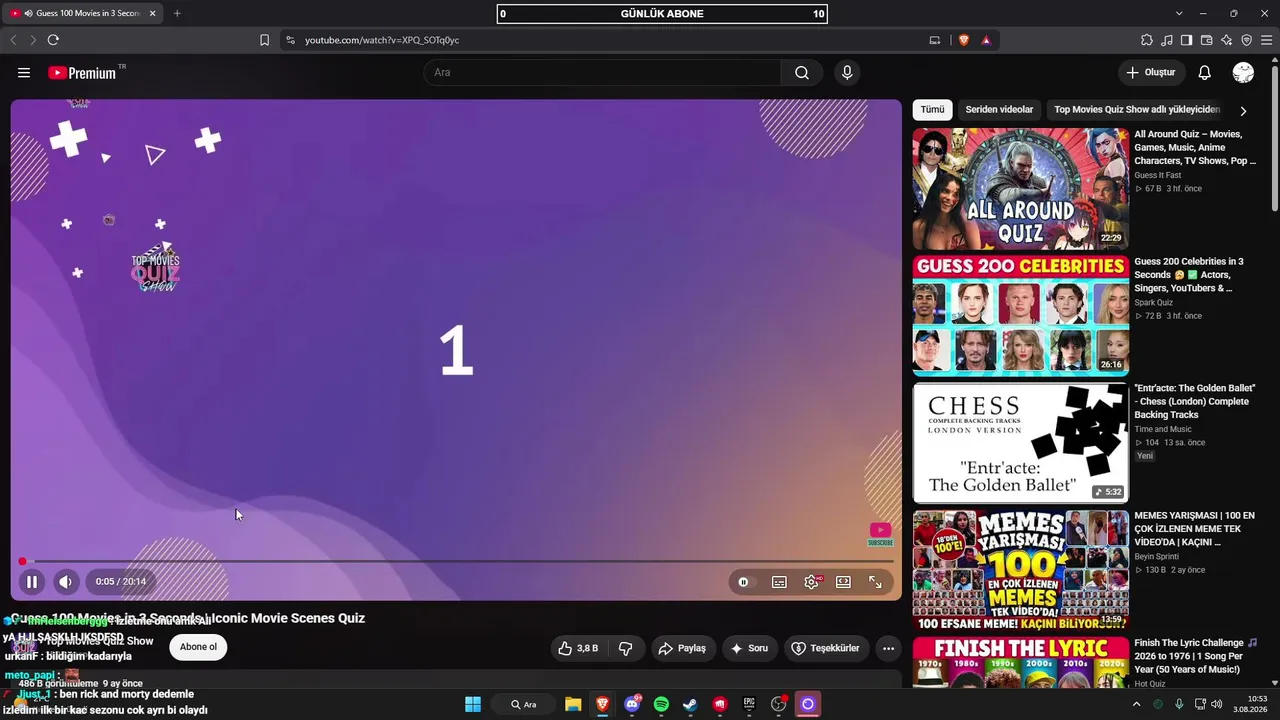The image size is (1280, 720).
Task: Show hidden system tray icons
Action: (x=1136, y=704)
